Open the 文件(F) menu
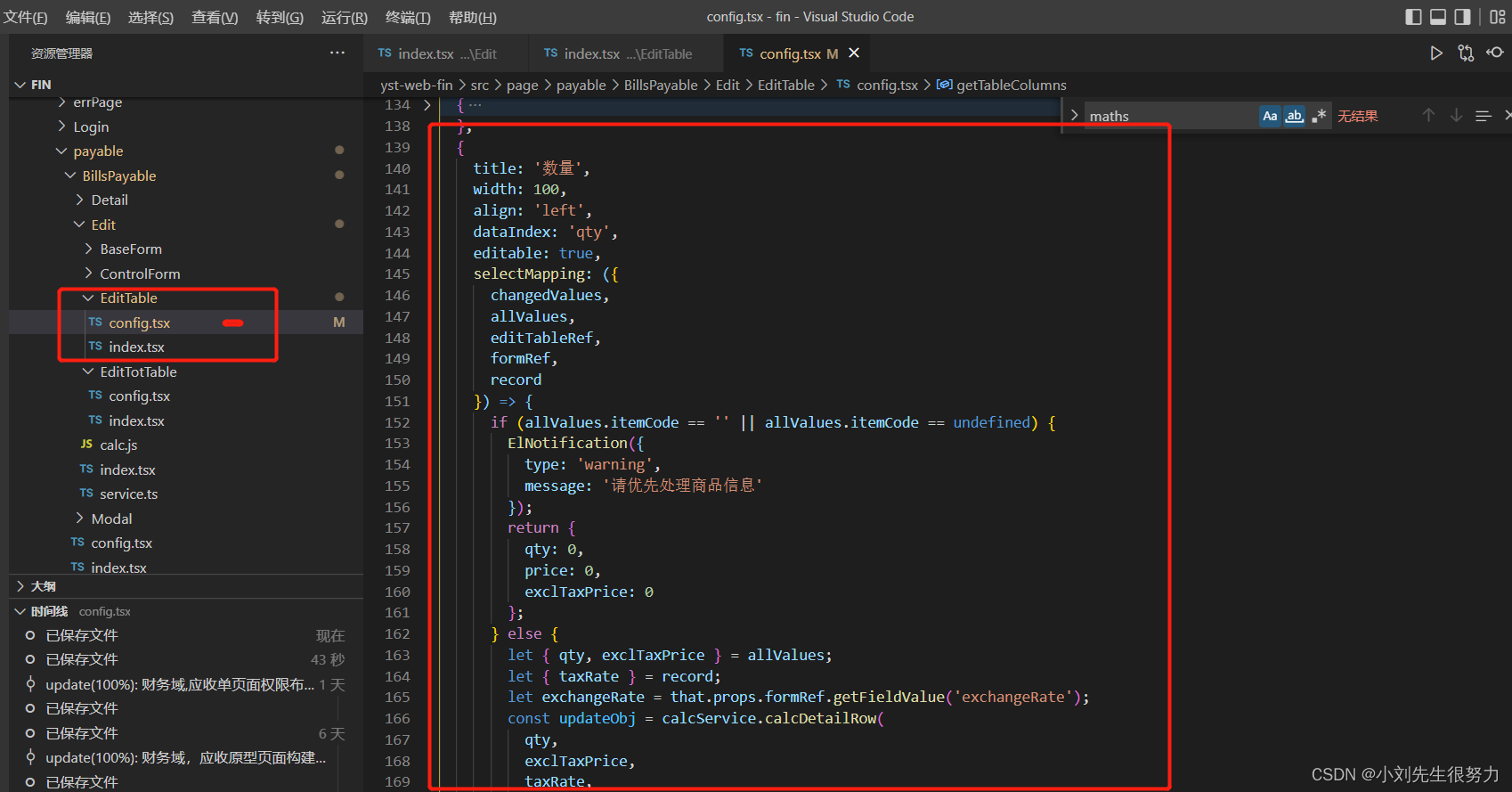The height and width of the screenshot is (792, 1512). point(26,17)
